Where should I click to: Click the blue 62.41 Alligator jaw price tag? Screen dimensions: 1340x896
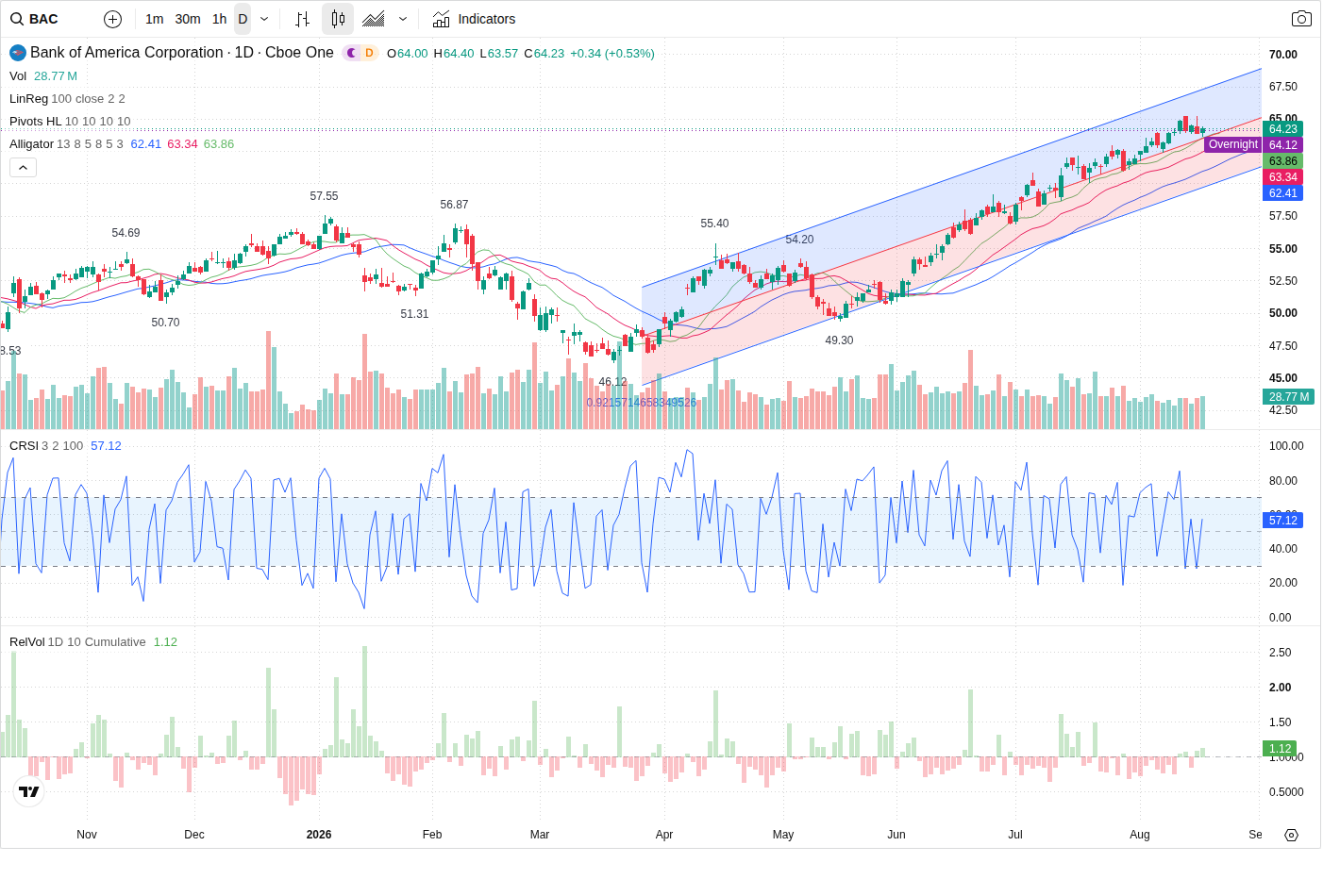[x=1282, y=193]
